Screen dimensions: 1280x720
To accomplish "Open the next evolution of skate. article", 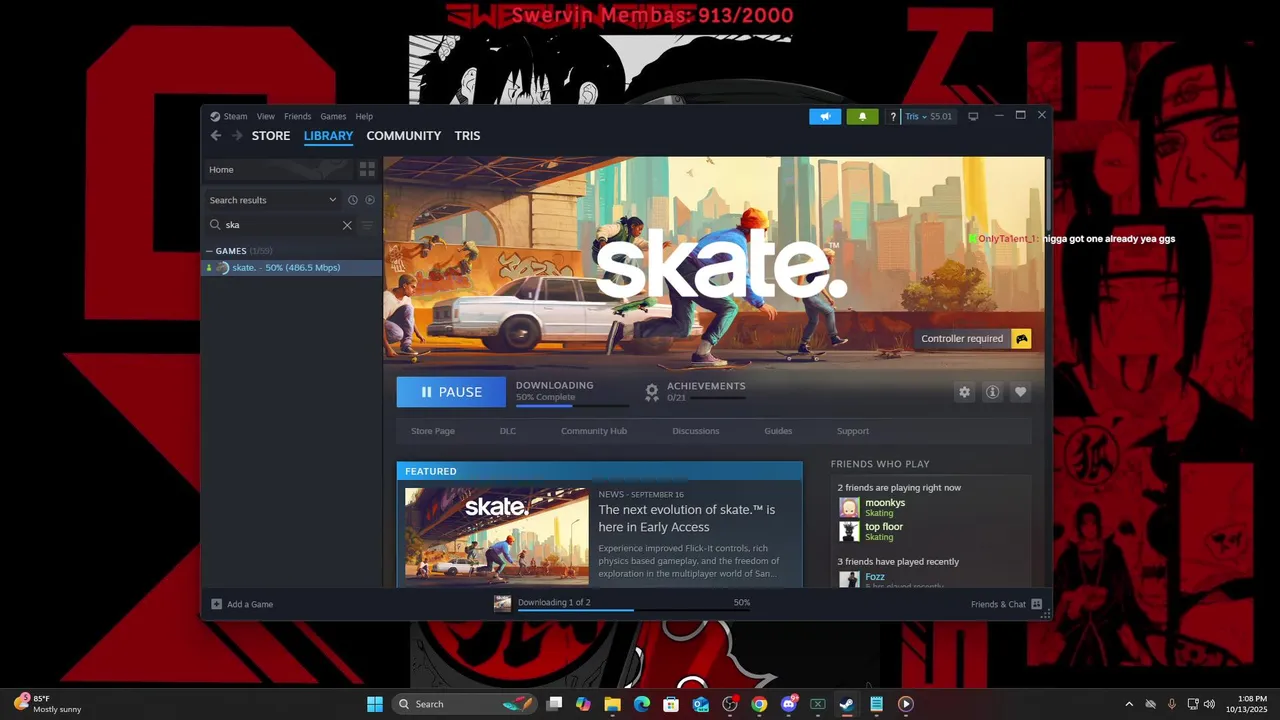I will 686,518.
